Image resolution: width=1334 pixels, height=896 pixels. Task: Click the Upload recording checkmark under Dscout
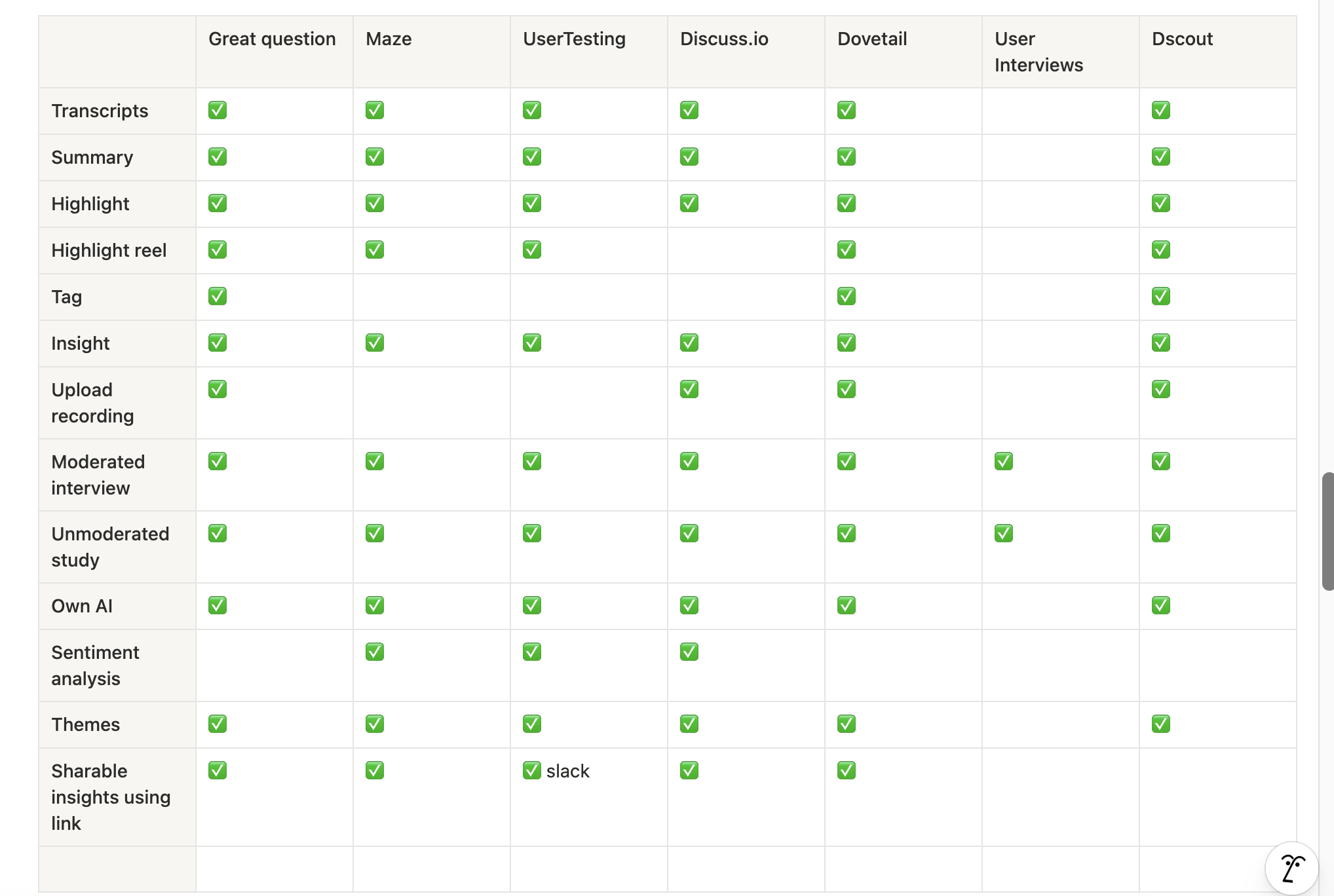tap(1160, 389)
